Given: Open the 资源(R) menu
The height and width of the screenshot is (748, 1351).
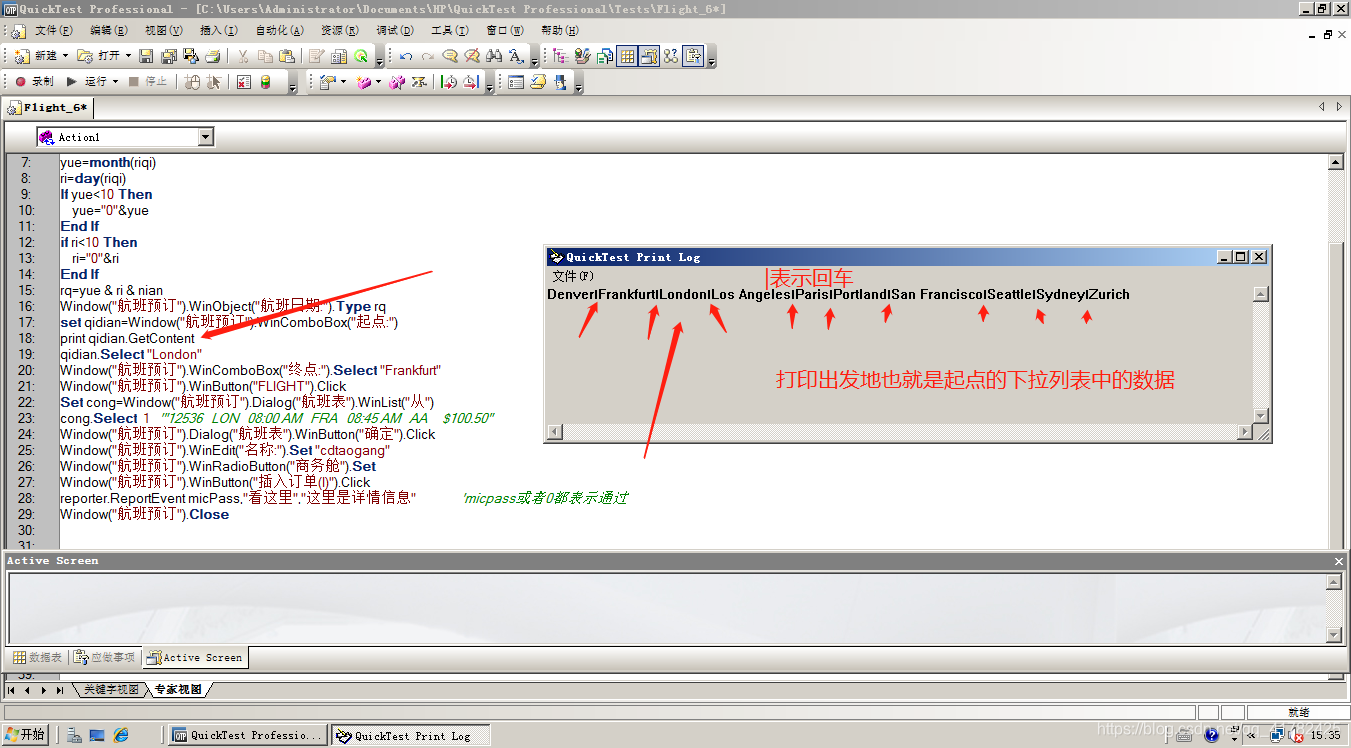Looking at the screenshot, I should pyautogui.click(x=339, y=31).
